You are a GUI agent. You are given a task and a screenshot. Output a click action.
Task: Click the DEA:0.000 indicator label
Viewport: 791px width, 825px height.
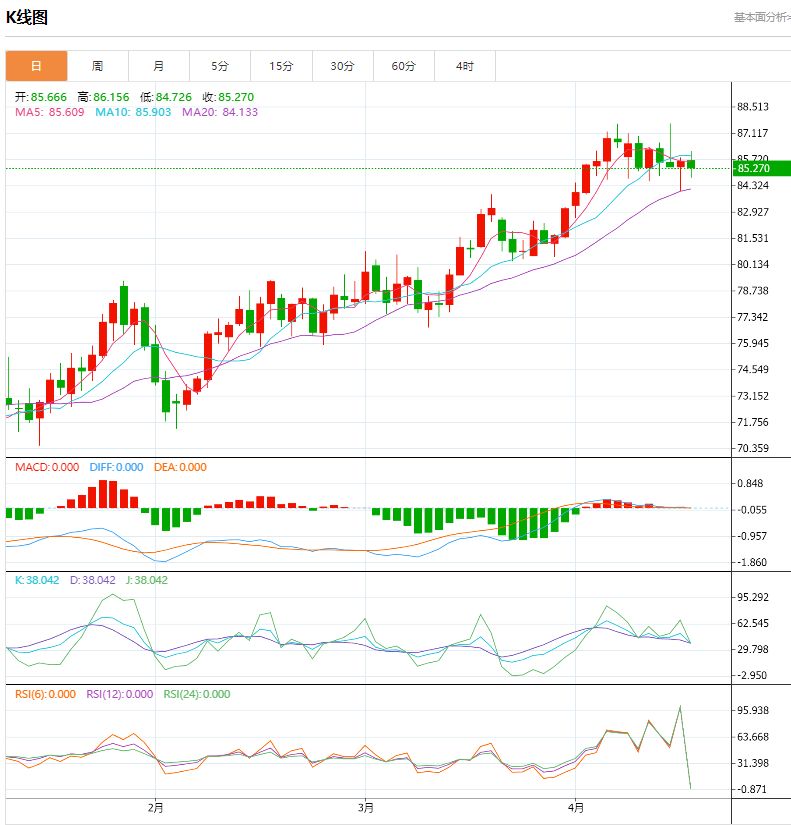click(180, 467)
